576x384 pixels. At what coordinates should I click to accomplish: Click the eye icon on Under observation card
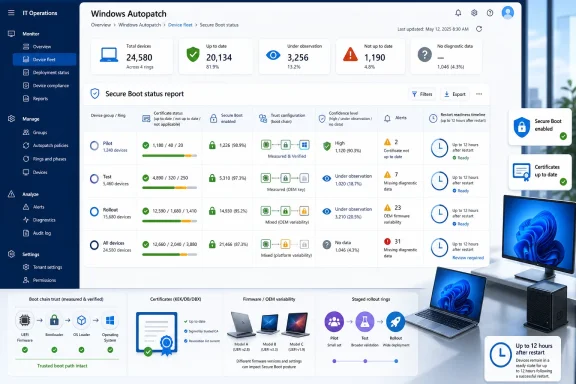click(273, 55)
